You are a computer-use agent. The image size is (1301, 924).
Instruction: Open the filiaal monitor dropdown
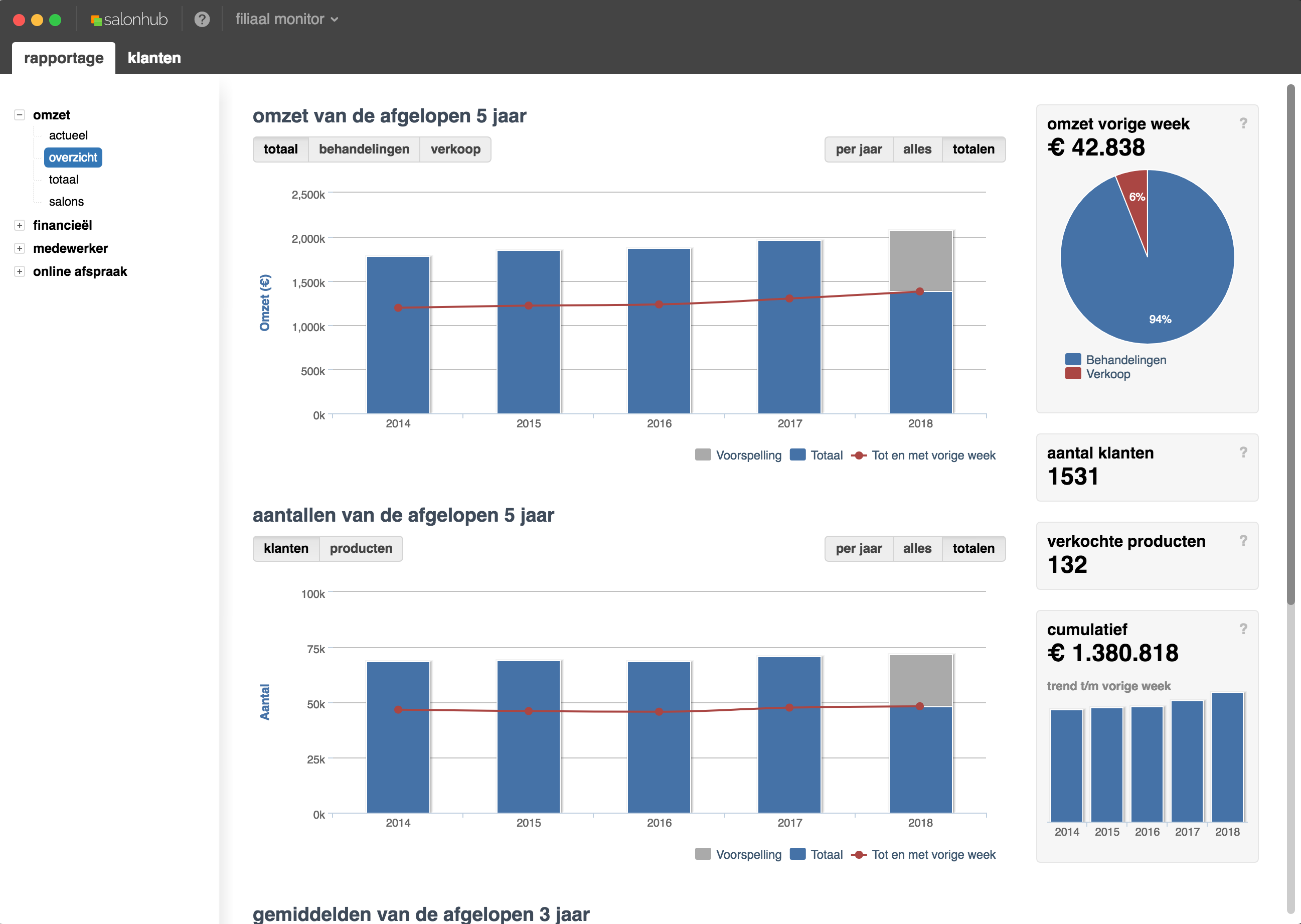[x=287, y=20]
